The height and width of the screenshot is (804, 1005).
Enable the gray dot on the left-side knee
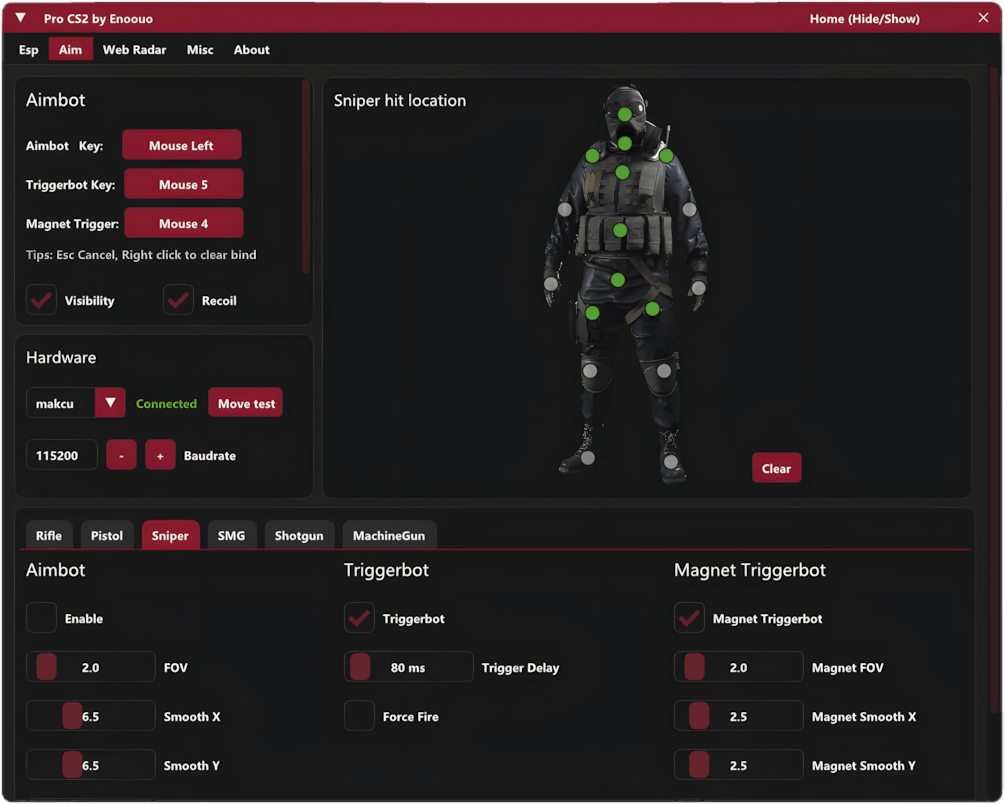[590, 371]
